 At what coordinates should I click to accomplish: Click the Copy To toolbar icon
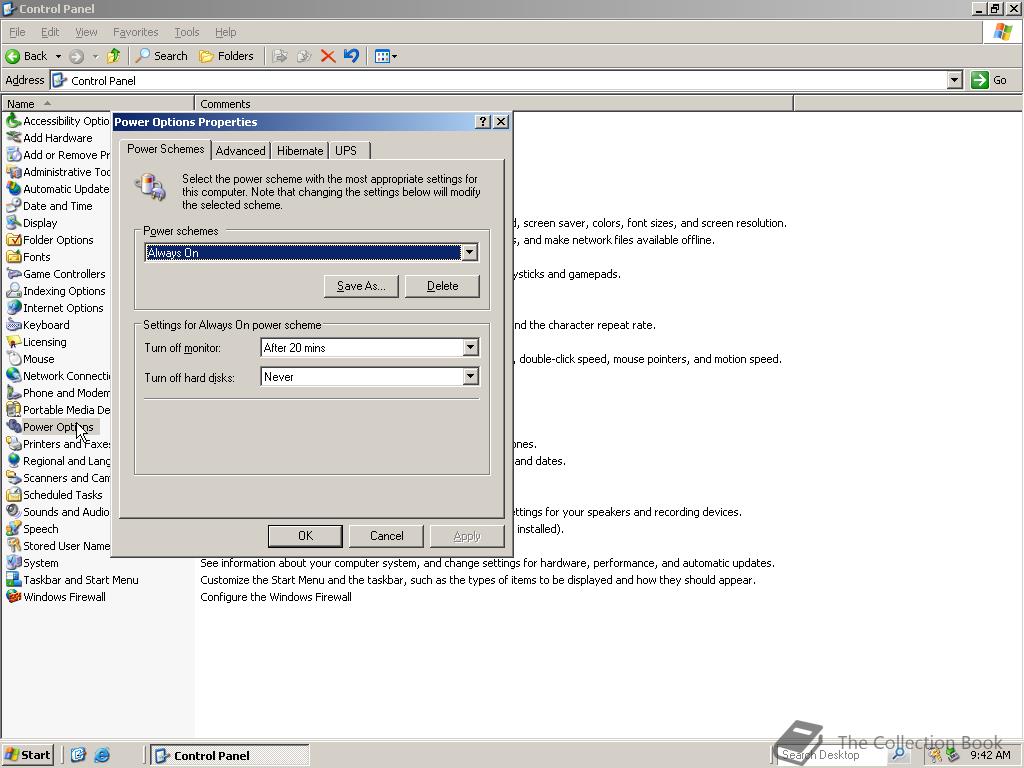(304, 56)
